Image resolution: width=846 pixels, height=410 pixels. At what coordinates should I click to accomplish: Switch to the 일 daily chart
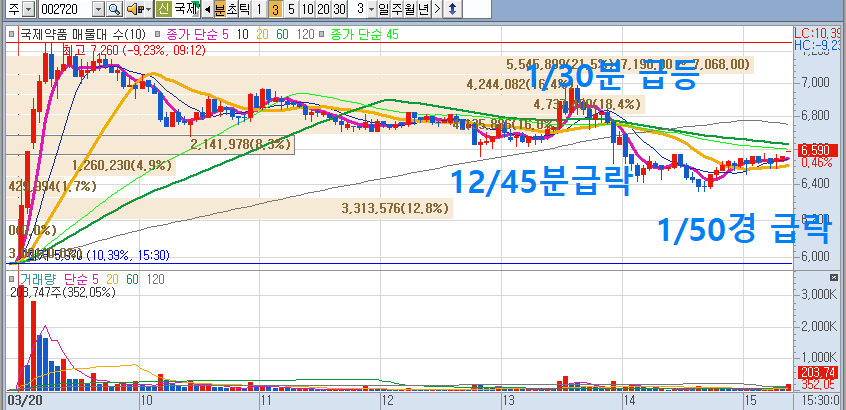(x=384, y=9)
